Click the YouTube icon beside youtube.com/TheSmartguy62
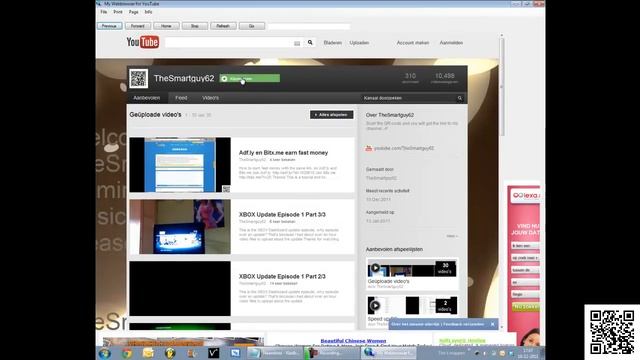Screen dimensions: 640x360 pyautogui.click(x=369, y=149)
